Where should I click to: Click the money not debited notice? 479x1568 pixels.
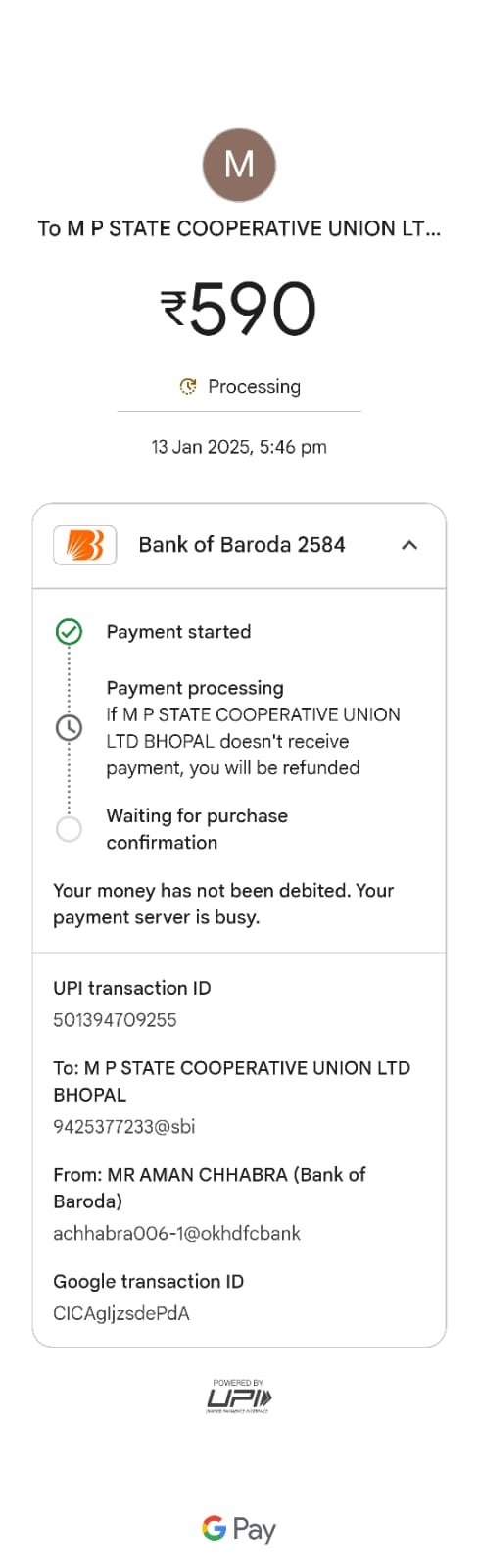point(223,904)
